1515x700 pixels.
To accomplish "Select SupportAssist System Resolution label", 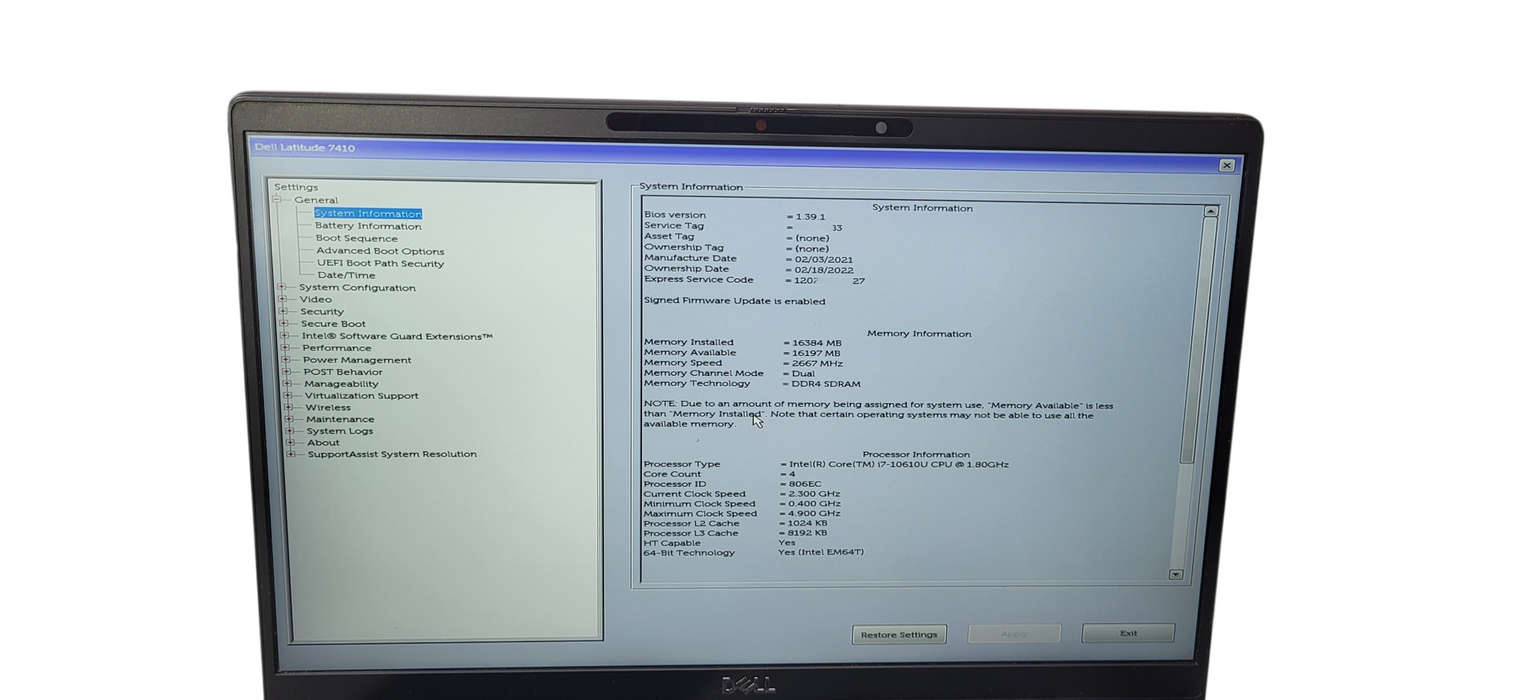I will (x=392, y=454).
